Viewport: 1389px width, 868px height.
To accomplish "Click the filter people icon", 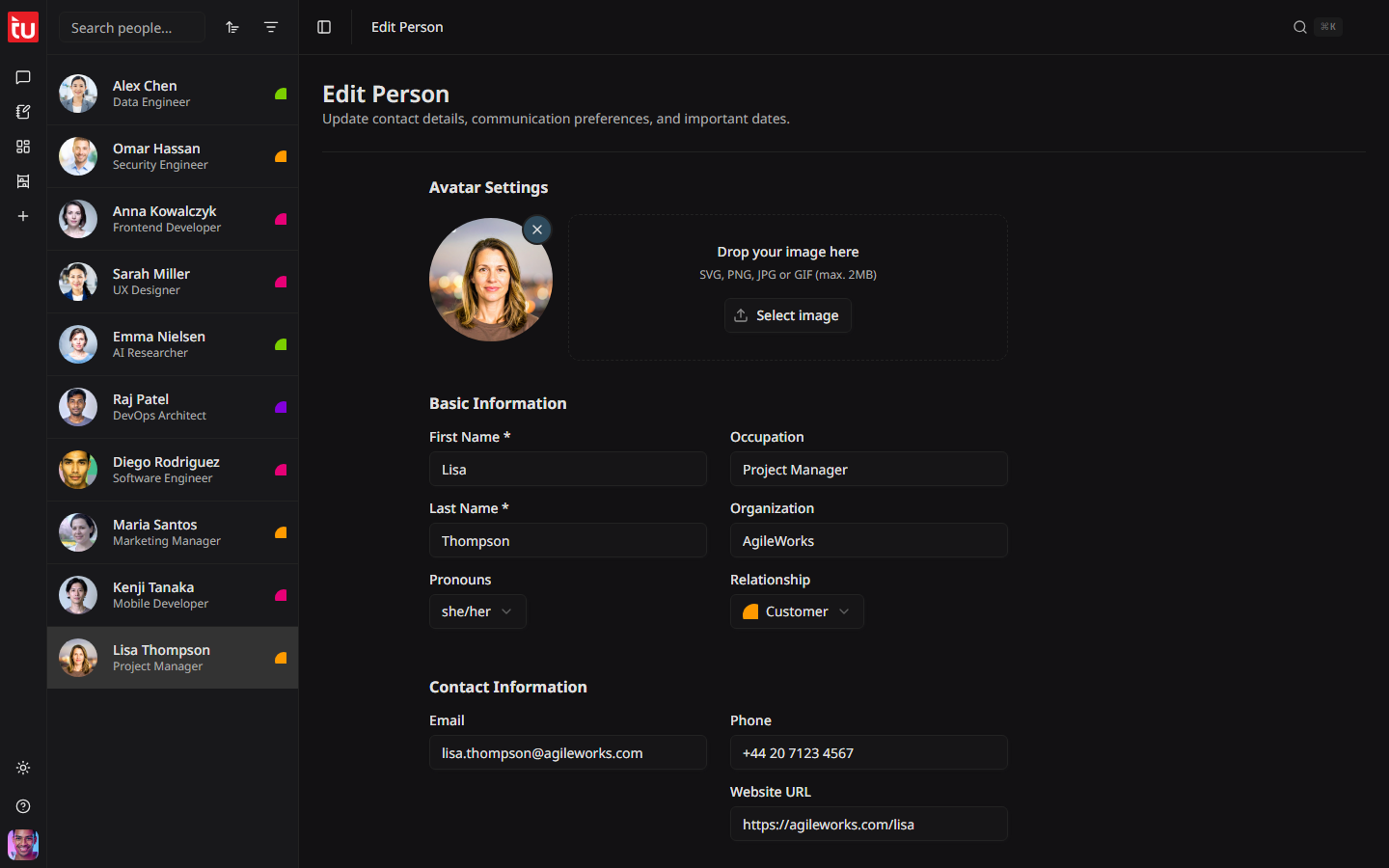I will click(x=271, y=27).
